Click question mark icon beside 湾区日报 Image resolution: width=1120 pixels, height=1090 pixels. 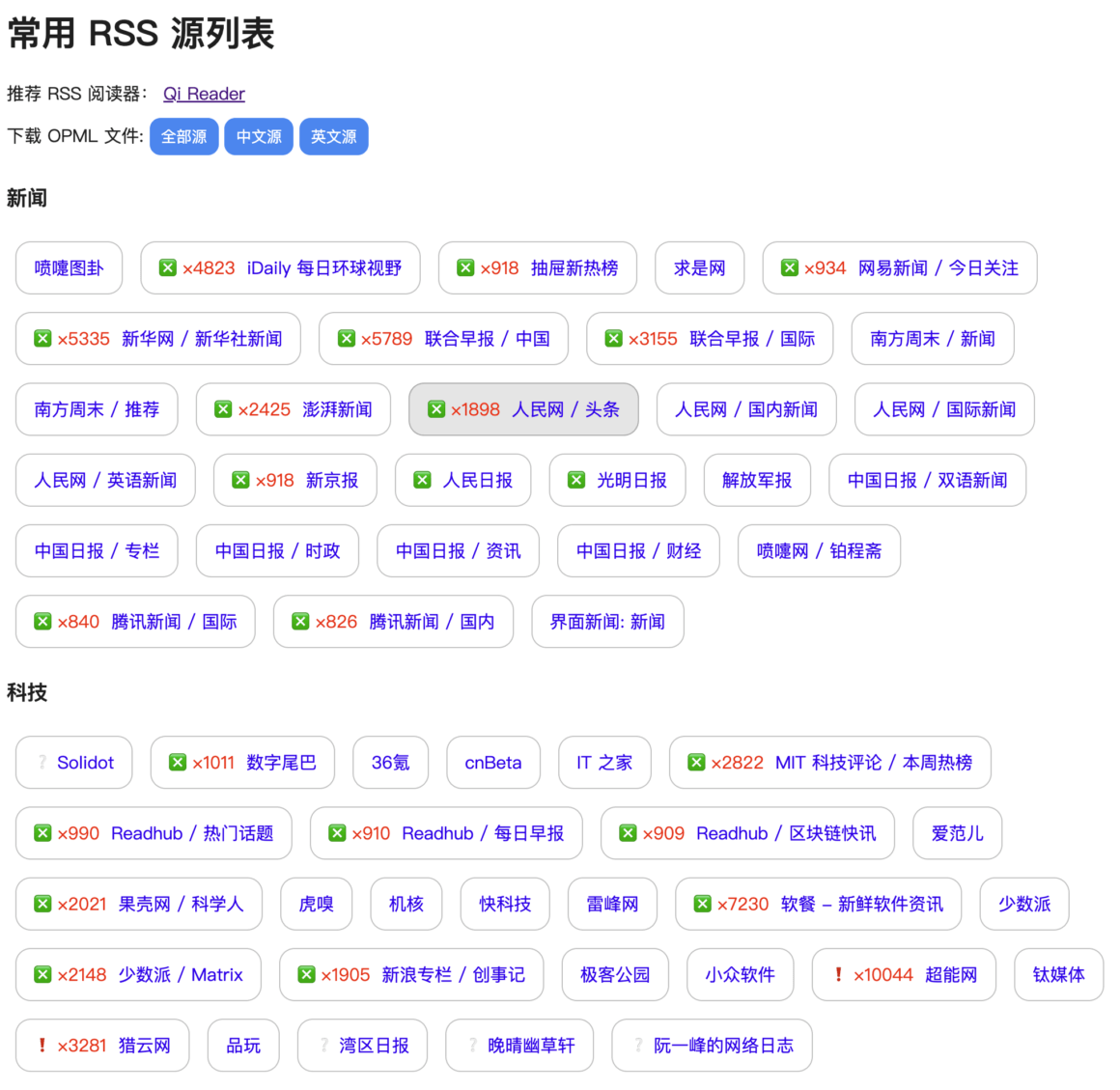[x=324, y=1046]
